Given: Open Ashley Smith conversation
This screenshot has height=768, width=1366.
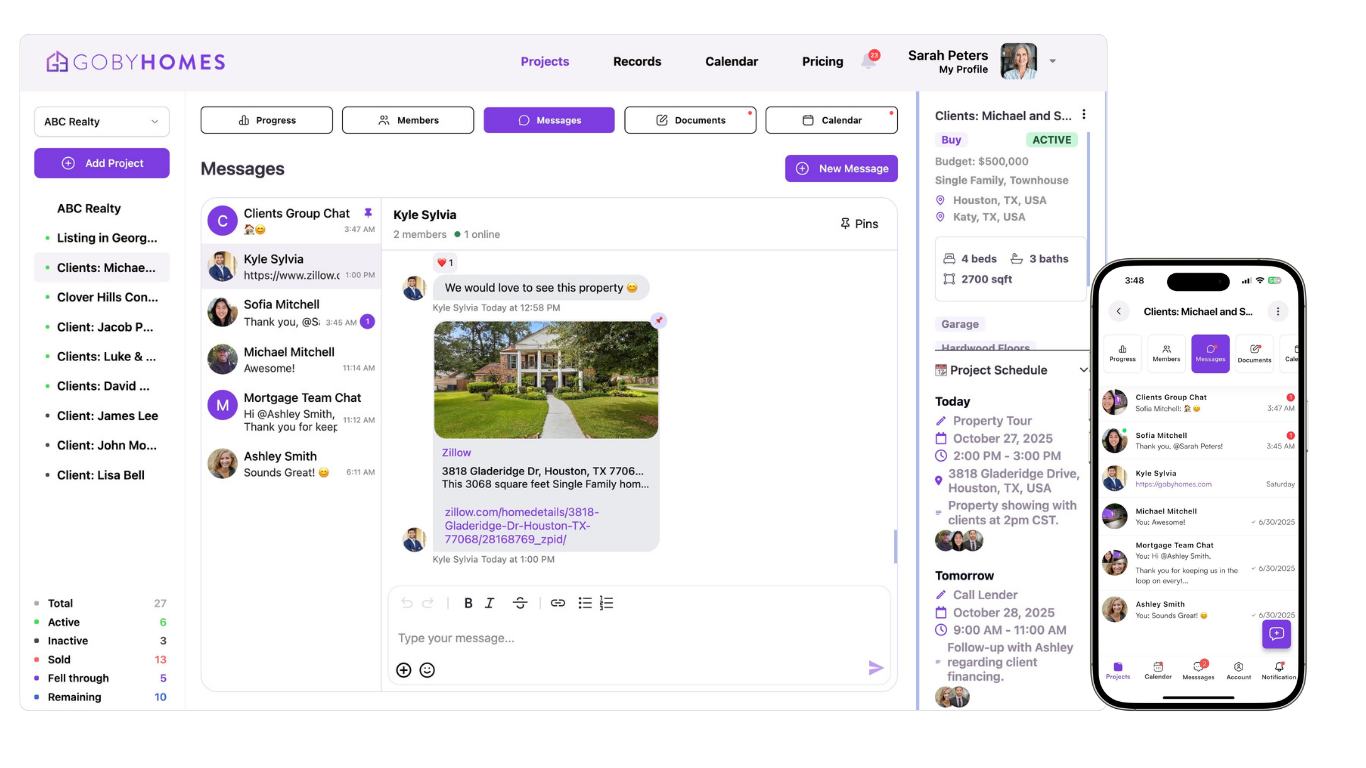Looking at the screenshot, I should click(291, 463).
